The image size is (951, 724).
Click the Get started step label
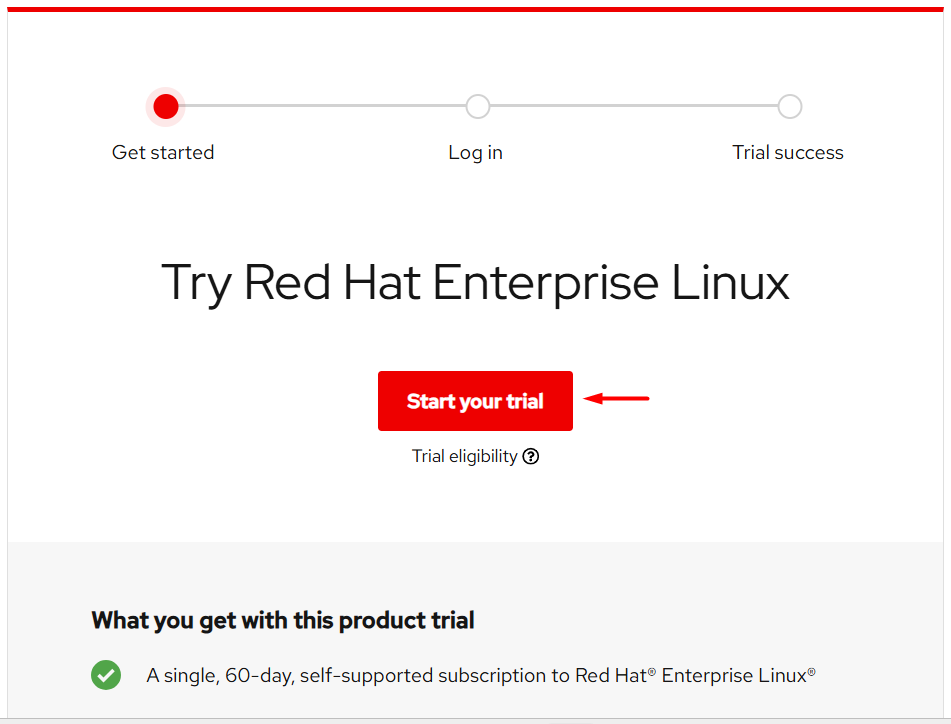(163, 153)
